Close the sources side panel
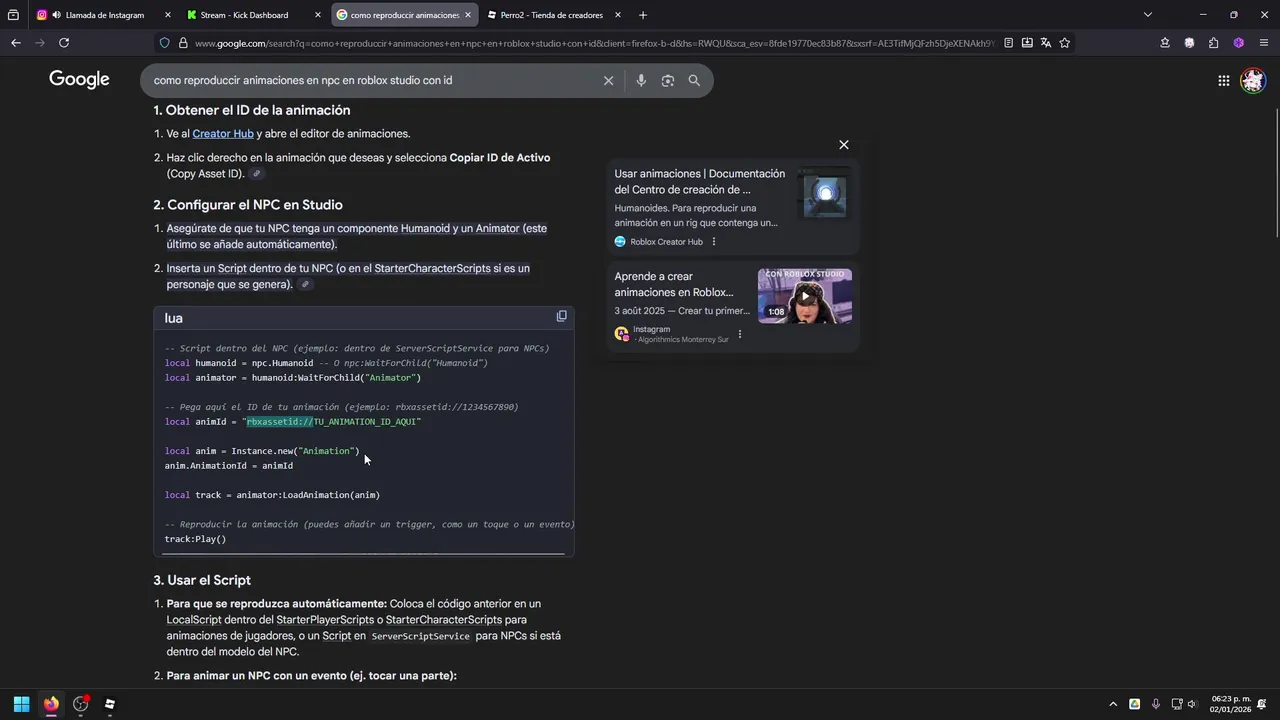 844,145
